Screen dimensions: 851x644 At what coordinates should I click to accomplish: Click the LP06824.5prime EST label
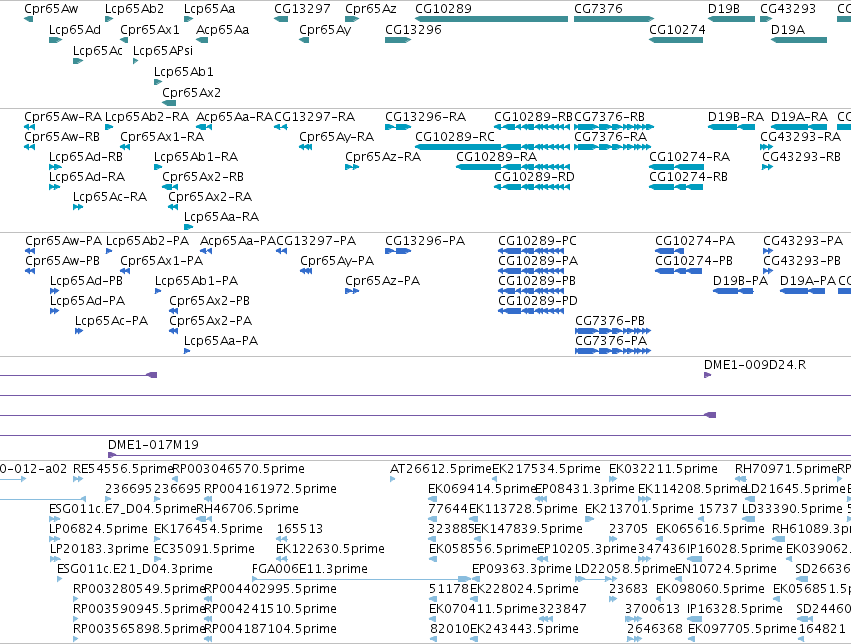coord(98,529)
